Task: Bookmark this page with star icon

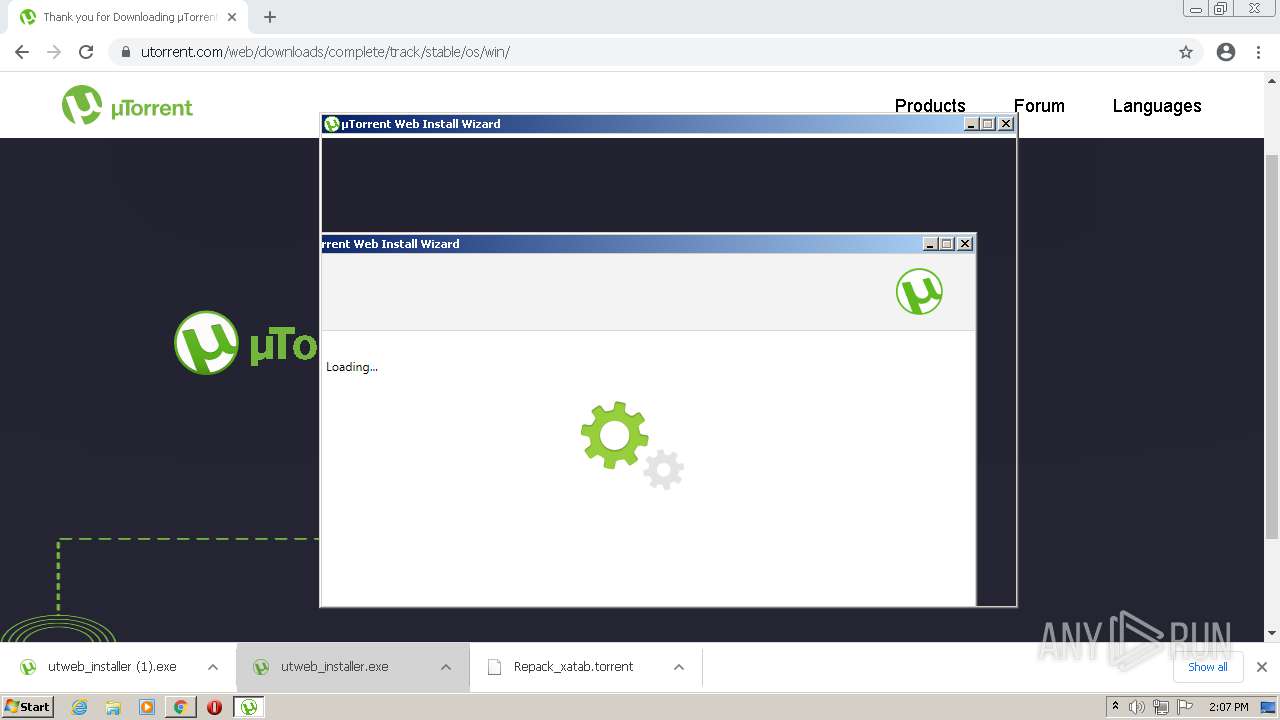Action: coord(1186,52)
